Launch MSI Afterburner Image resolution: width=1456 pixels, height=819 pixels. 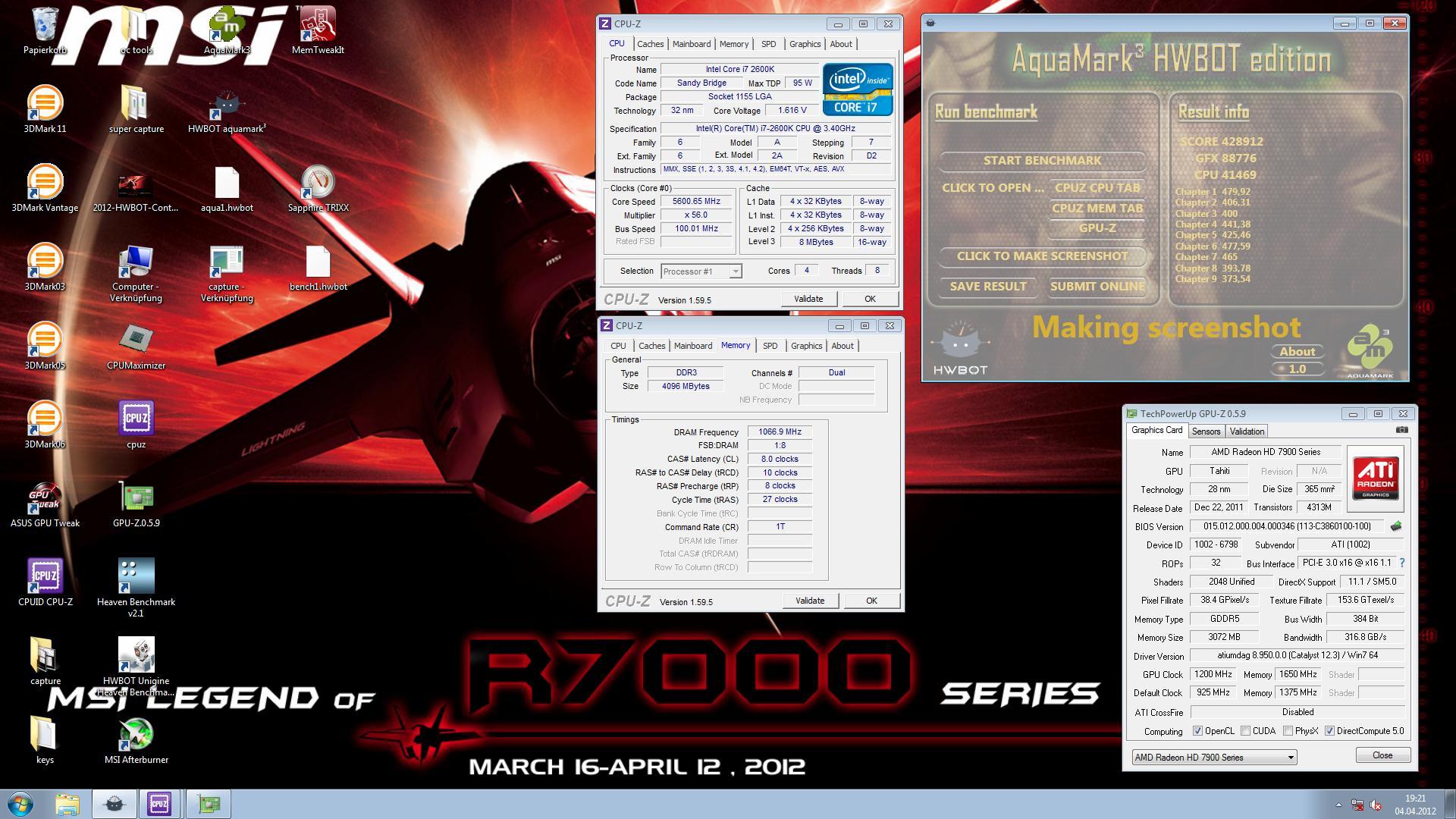(x=136, y=740)
